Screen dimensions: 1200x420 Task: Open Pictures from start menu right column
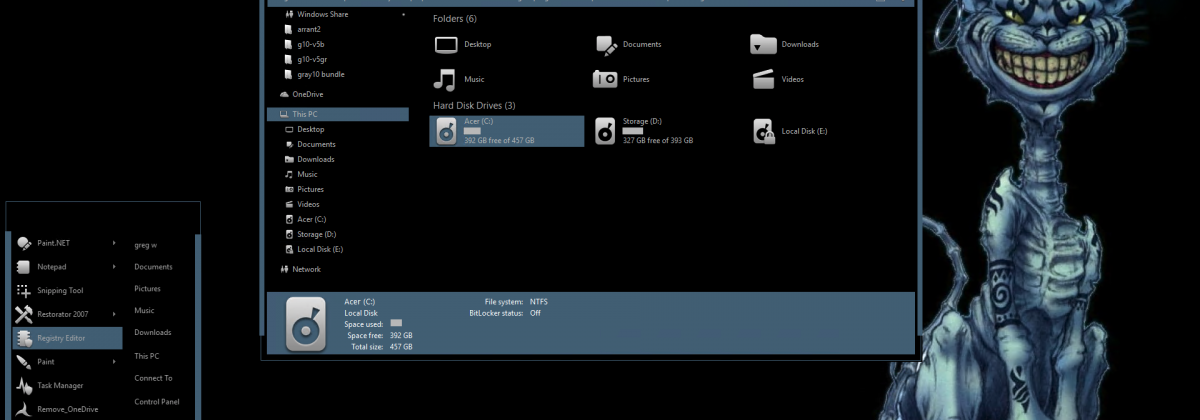pyautogui.click(x=147, y=289)
